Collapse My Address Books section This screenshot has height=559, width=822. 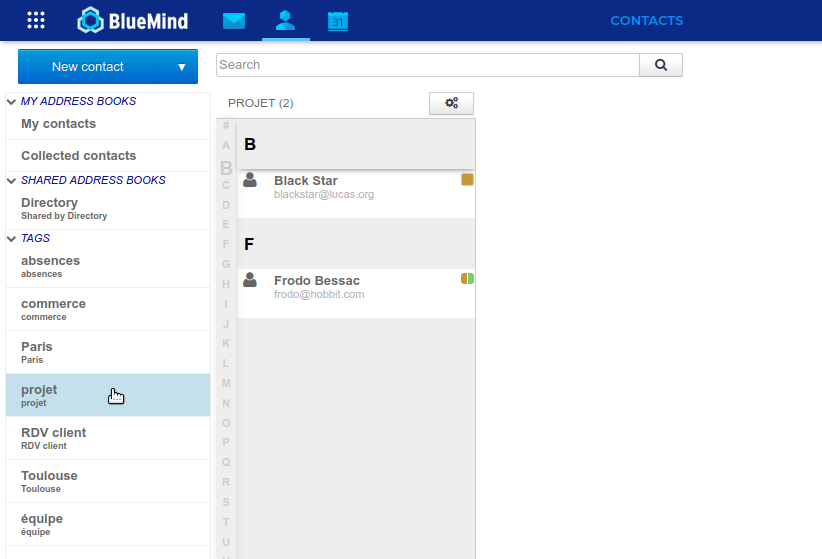pyautogui.click(x=12, y=102)
